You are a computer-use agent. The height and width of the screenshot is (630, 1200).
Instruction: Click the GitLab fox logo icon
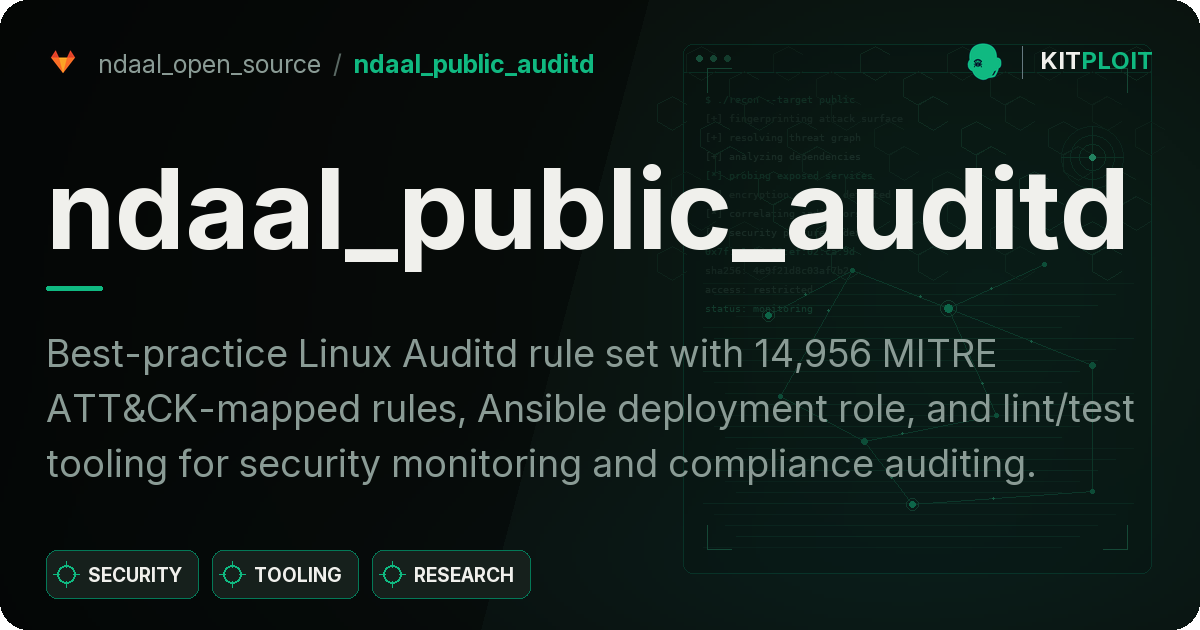(x=63, y=63)
